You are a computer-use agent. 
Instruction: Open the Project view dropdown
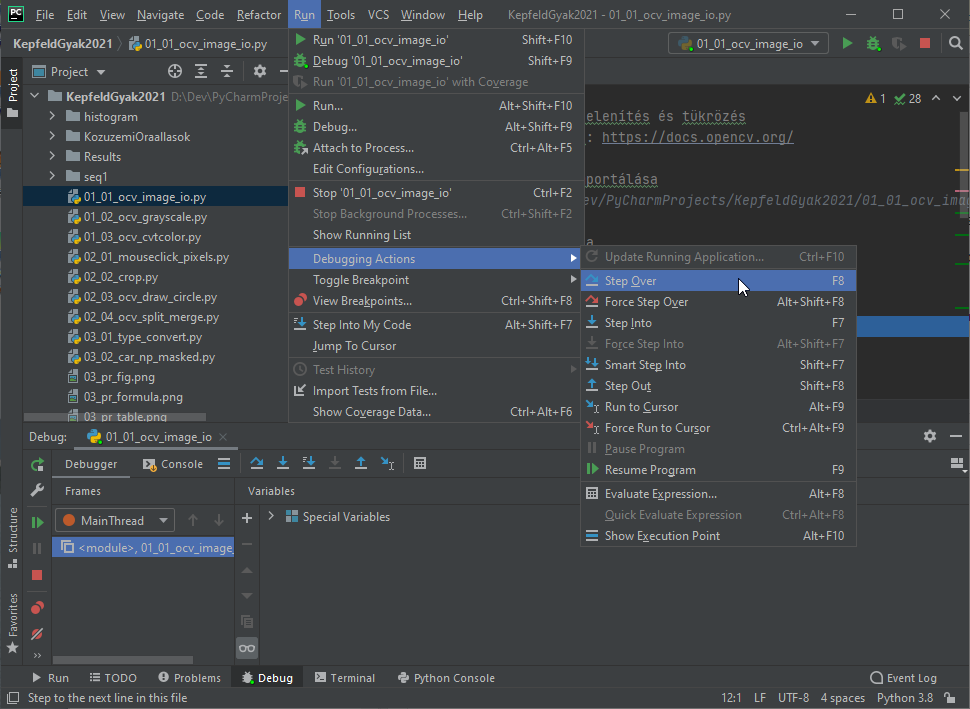click(x=69, y=72)
